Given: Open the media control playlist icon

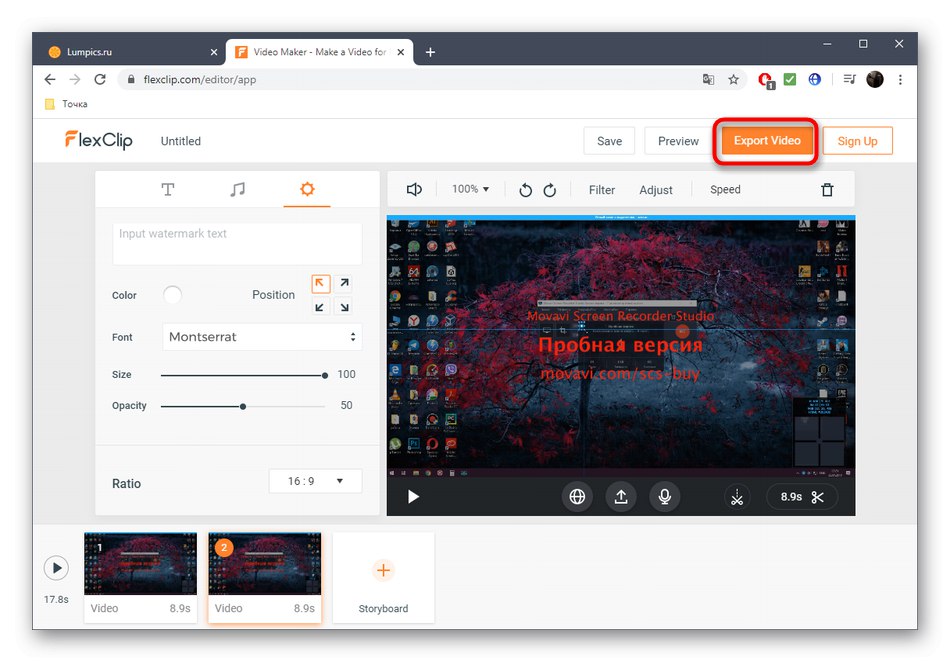Looking at the screenshot, I should pos(849,79).
